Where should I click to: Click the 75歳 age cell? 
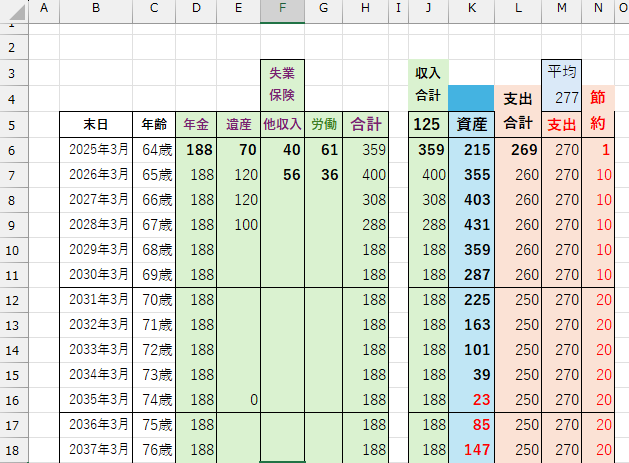[x=154, y=425]
